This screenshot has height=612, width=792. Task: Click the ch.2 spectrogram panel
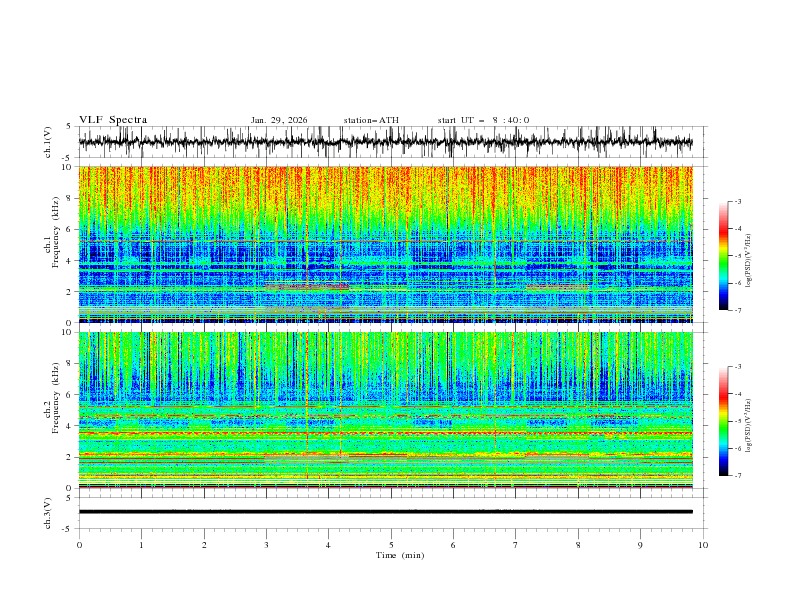(x=385, y=410)
